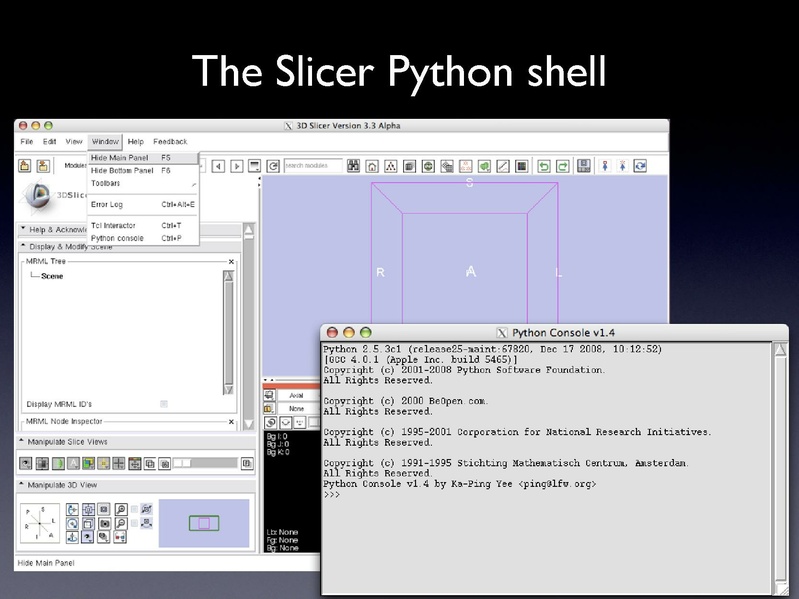Click the 3D view orientation axes widget

pyautogui.click(x=40, y=523)
